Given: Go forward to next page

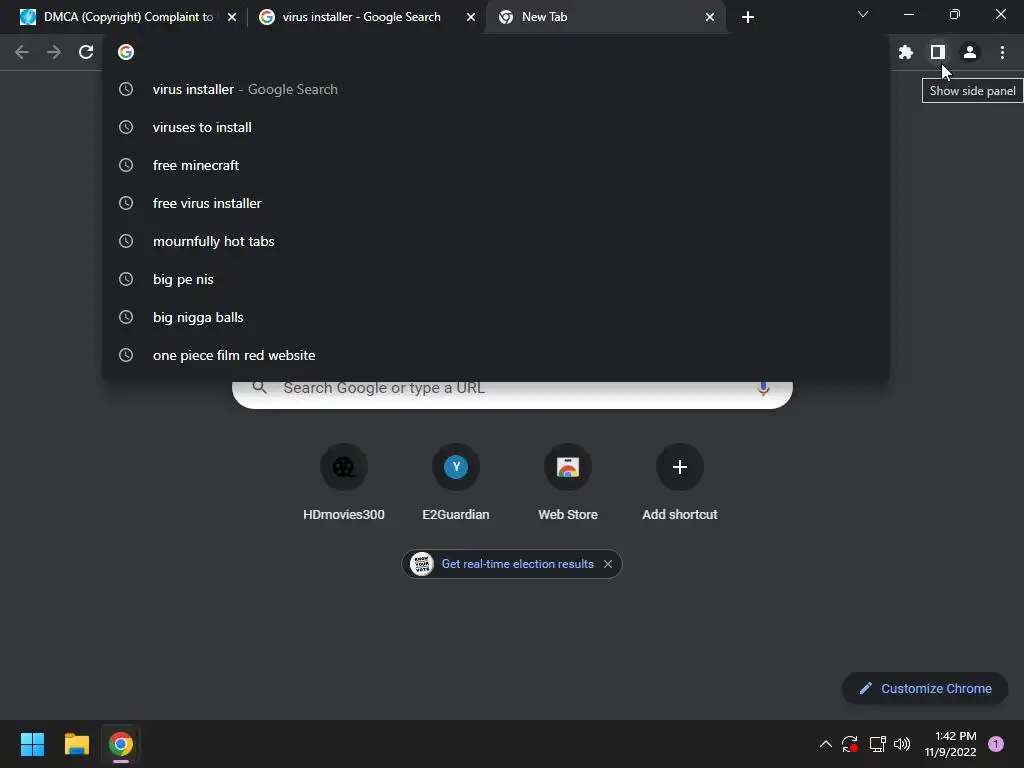Looking at the screenshot, I should (x=54, y=52).
